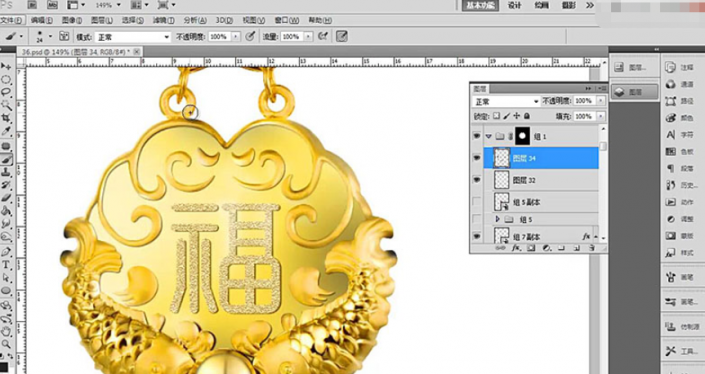The width and height of the screenshot is (705, 374).
Task: Show the 组 5 副本 layer
Action: click(x=477, y=202)
